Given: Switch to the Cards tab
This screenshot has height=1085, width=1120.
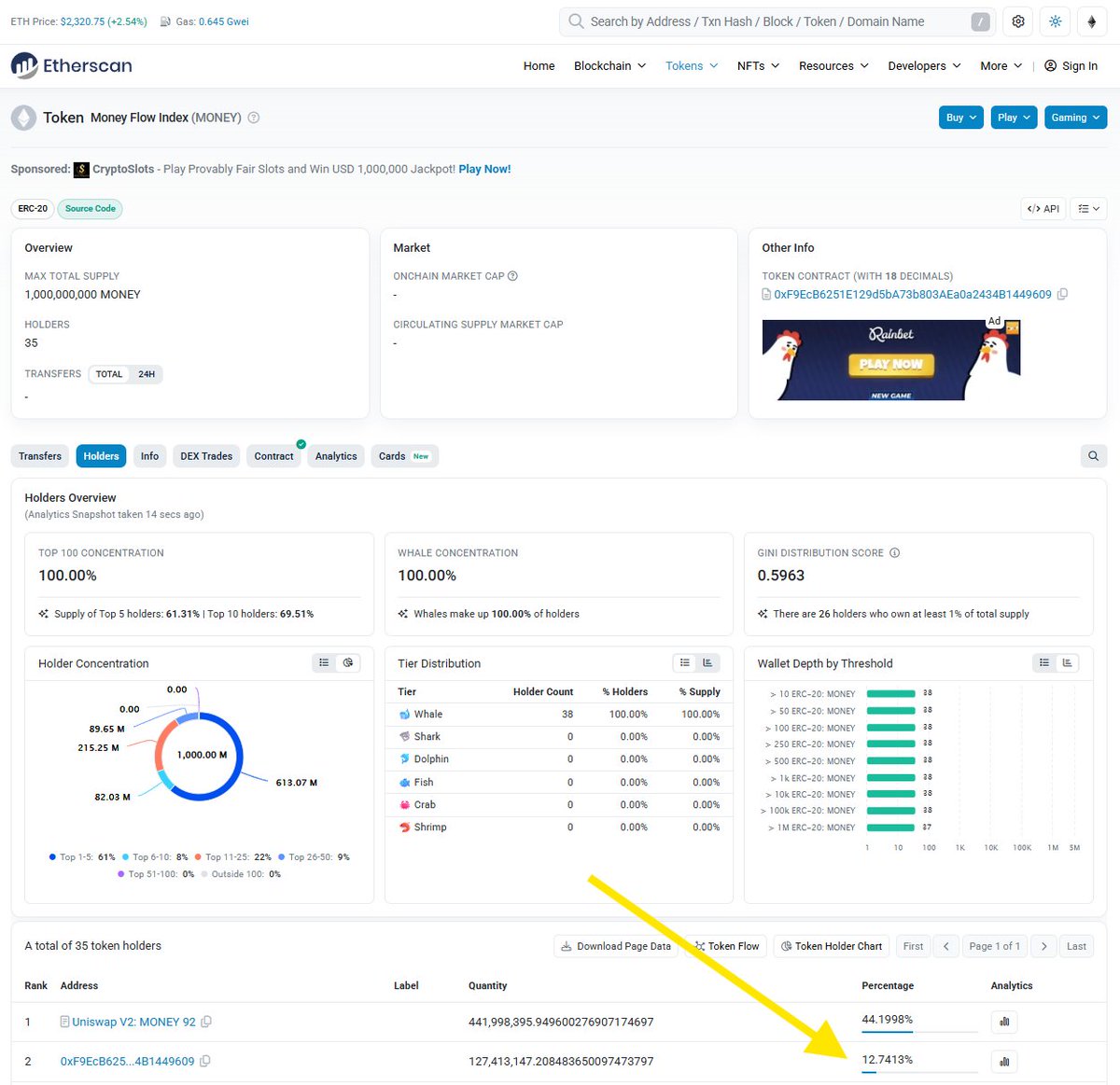Looking at the screenshot, I should pos(404,456).
